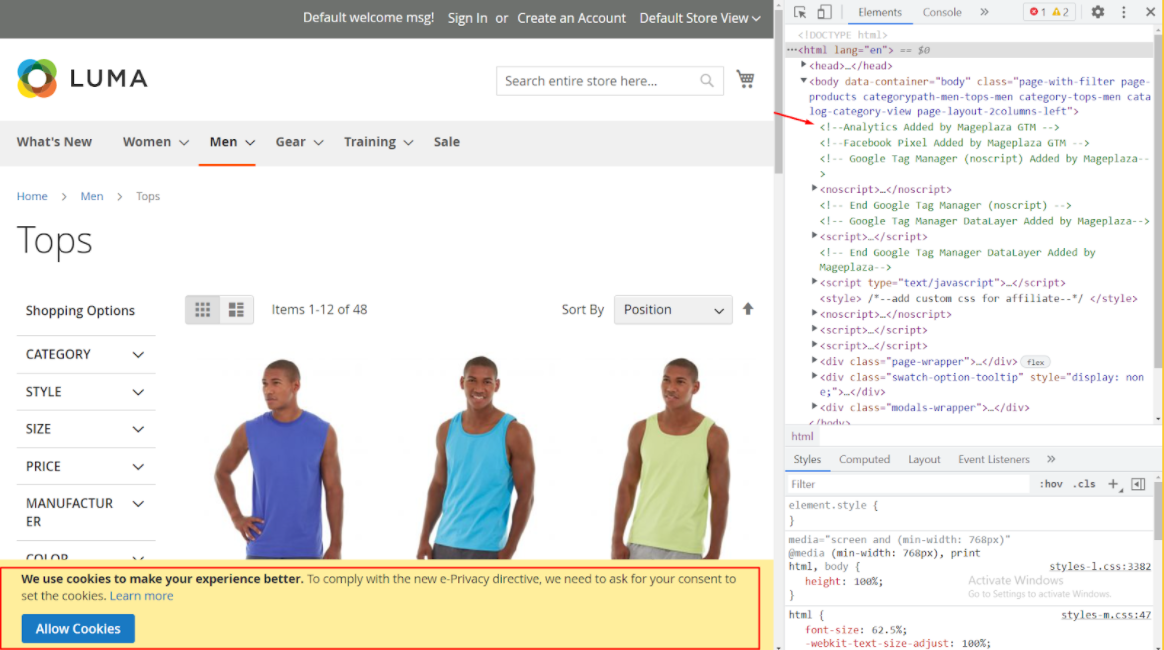Open DevTools settings gear
1164x650 pixels.
tap(1098, 12)
